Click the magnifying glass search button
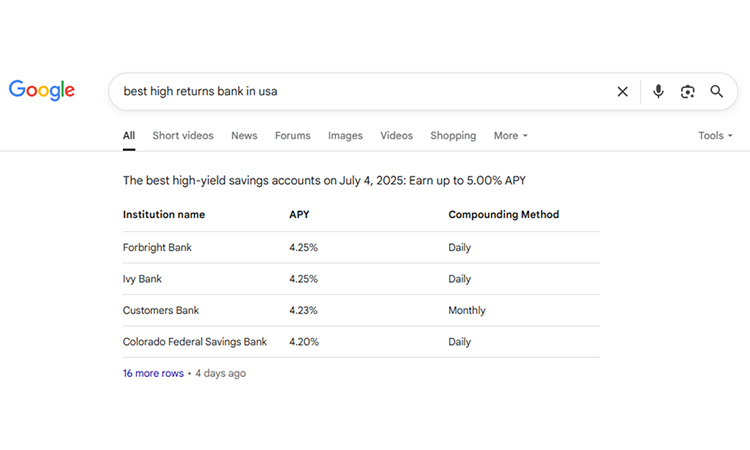The height and width of the screenshot is (450, 750). (x=717, y=91)
